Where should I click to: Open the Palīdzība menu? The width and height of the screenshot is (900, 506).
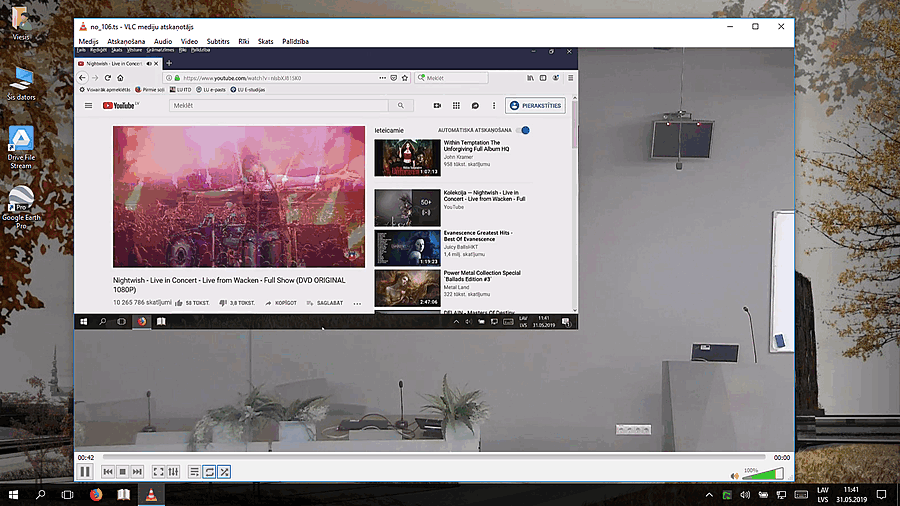(296, 41)
